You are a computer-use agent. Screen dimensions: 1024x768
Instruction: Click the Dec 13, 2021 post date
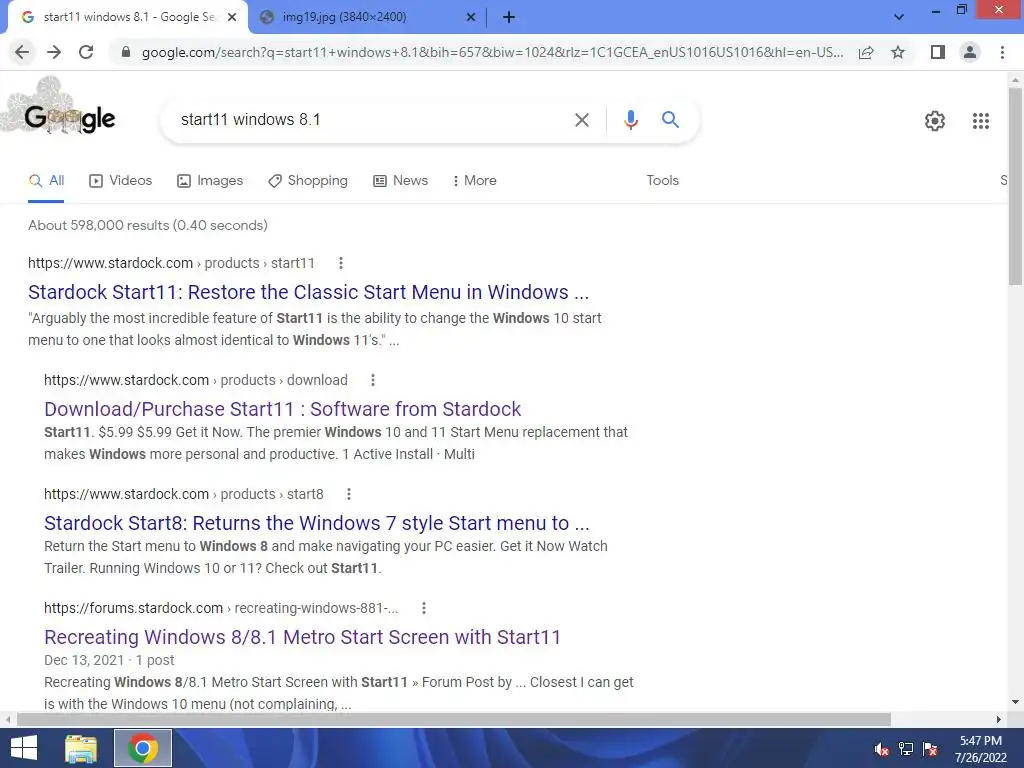84,660
